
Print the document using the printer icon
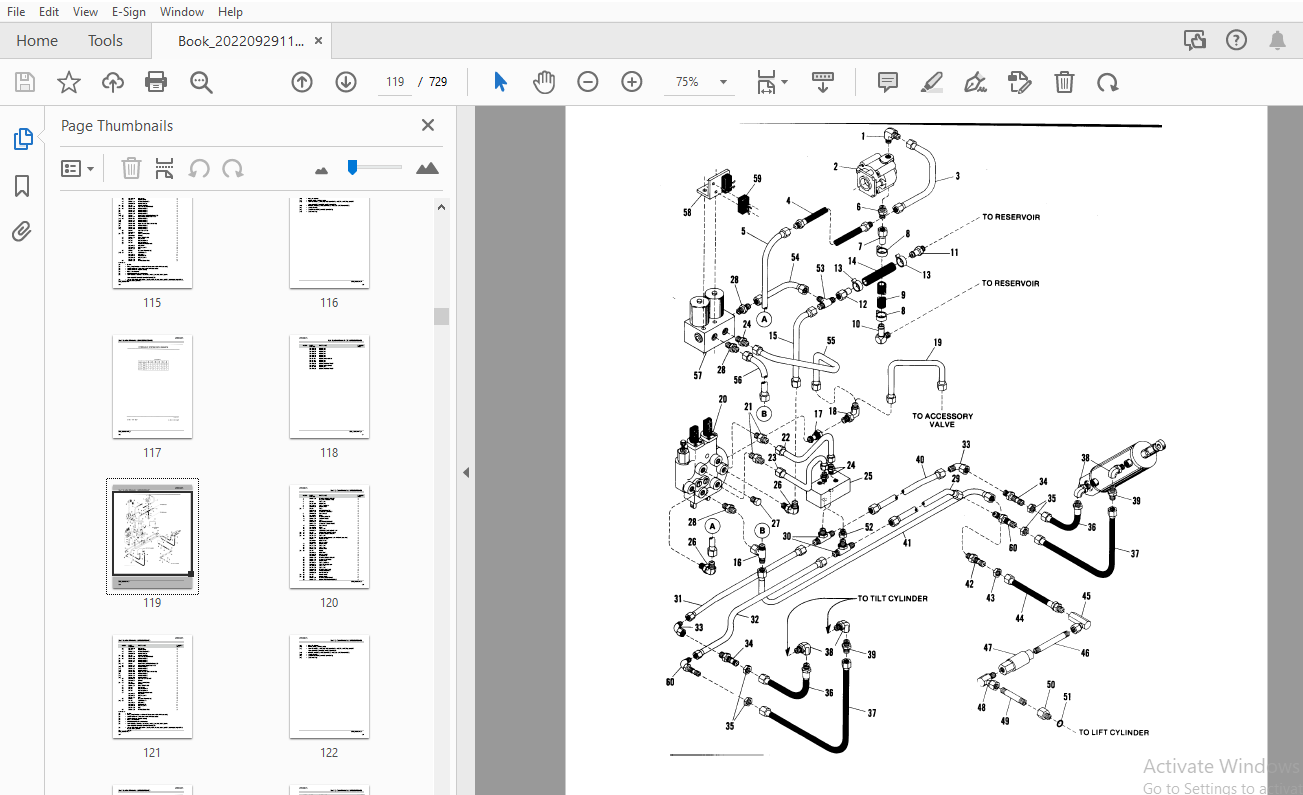point(156,82)
